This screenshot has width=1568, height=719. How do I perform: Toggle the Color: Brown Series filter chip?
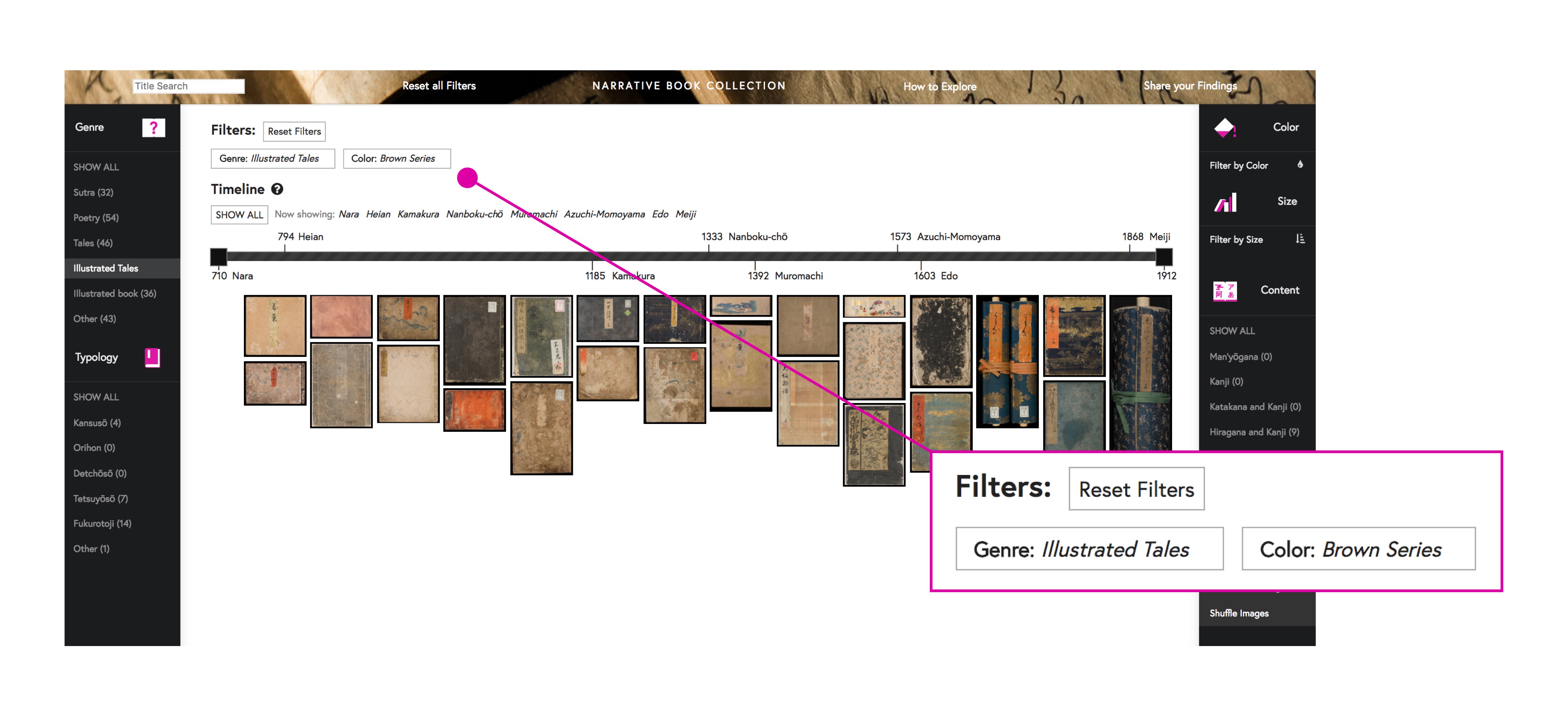coord(396,158)
